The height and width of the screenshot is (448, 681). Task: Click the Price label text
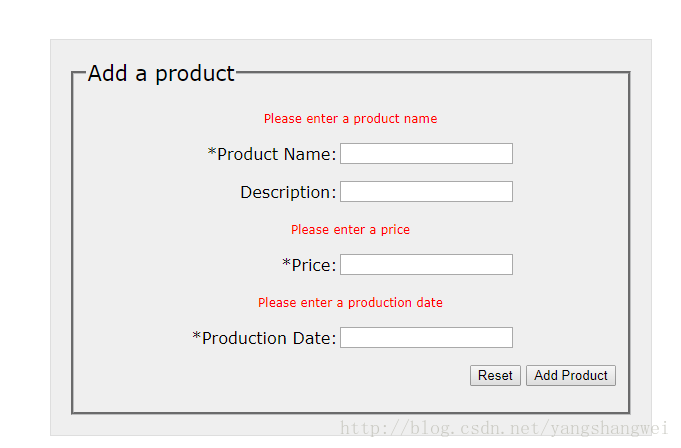pyautogui.click(x=310, y=265)
